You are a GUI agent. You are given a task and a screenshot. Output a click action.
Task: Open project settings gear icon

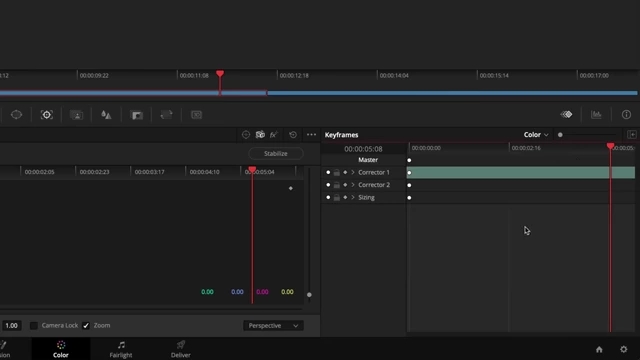pos(623,349)
